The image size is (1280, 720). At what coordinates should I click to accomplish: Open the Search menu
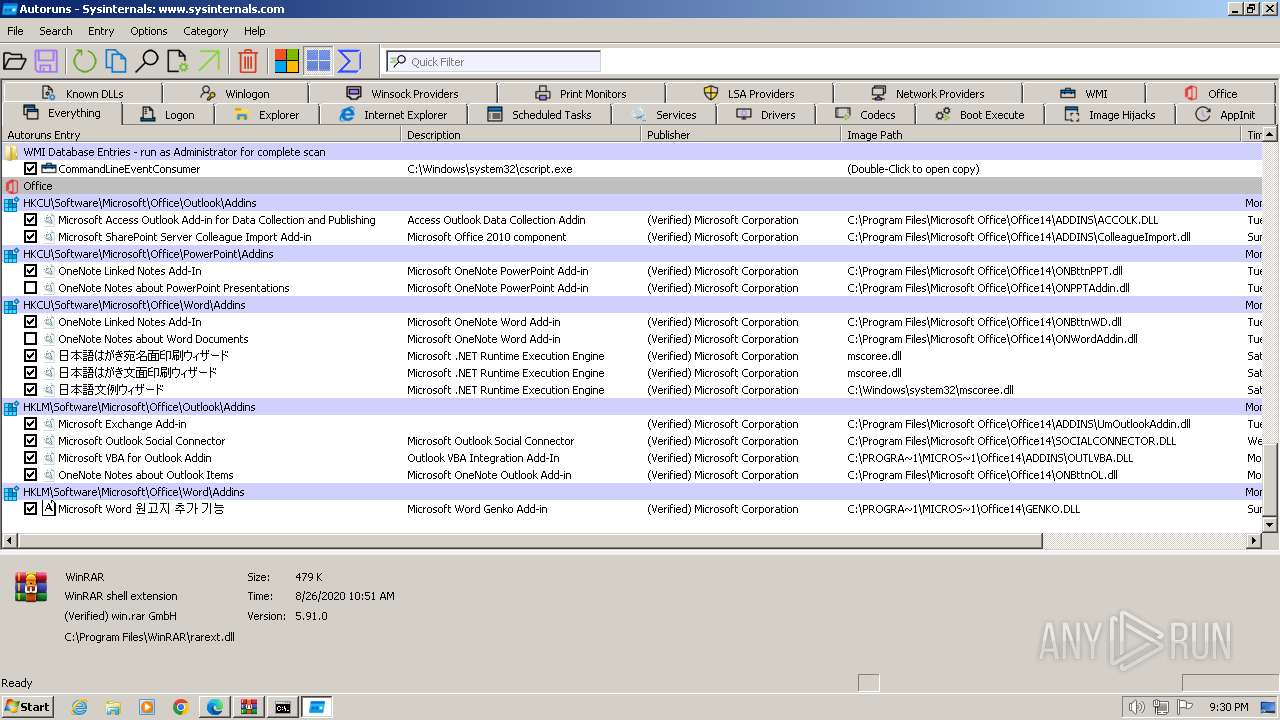pyautogui.click(x=56, y=31)
